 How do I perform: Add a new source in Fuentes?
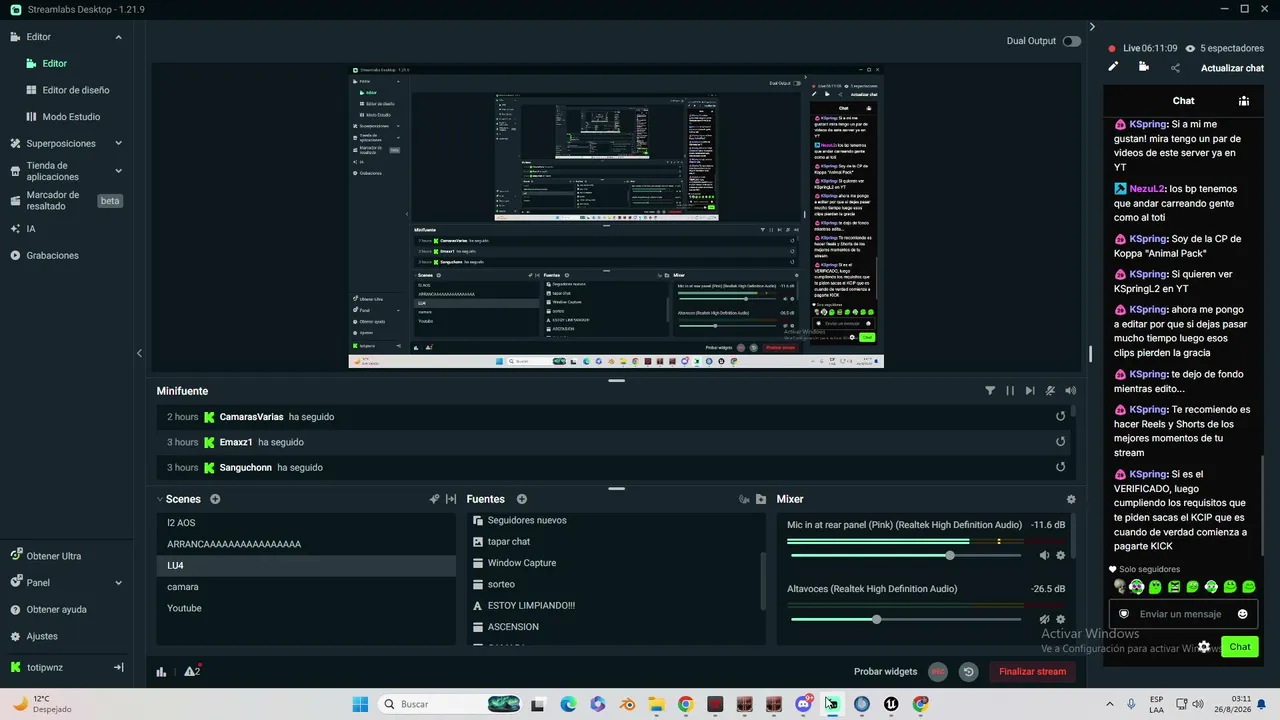521,499
